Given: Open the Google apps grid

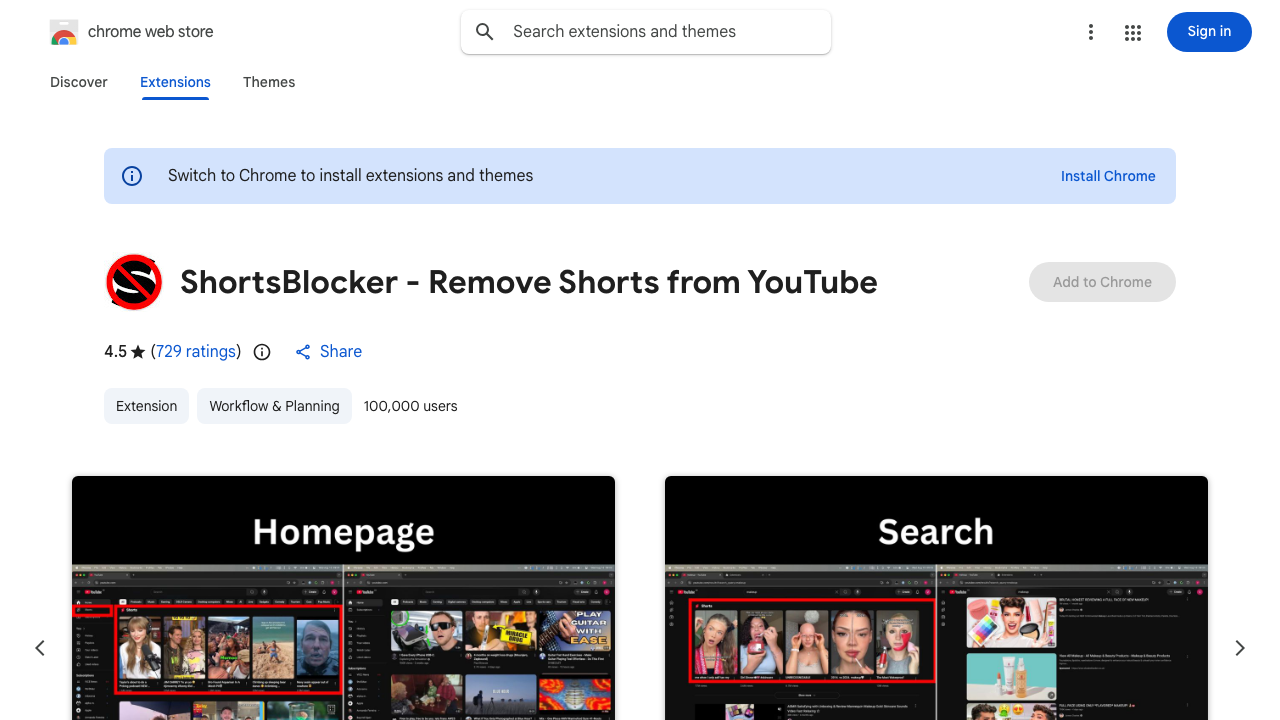Looking at the screenshot, I should [x=1133, y=32].
